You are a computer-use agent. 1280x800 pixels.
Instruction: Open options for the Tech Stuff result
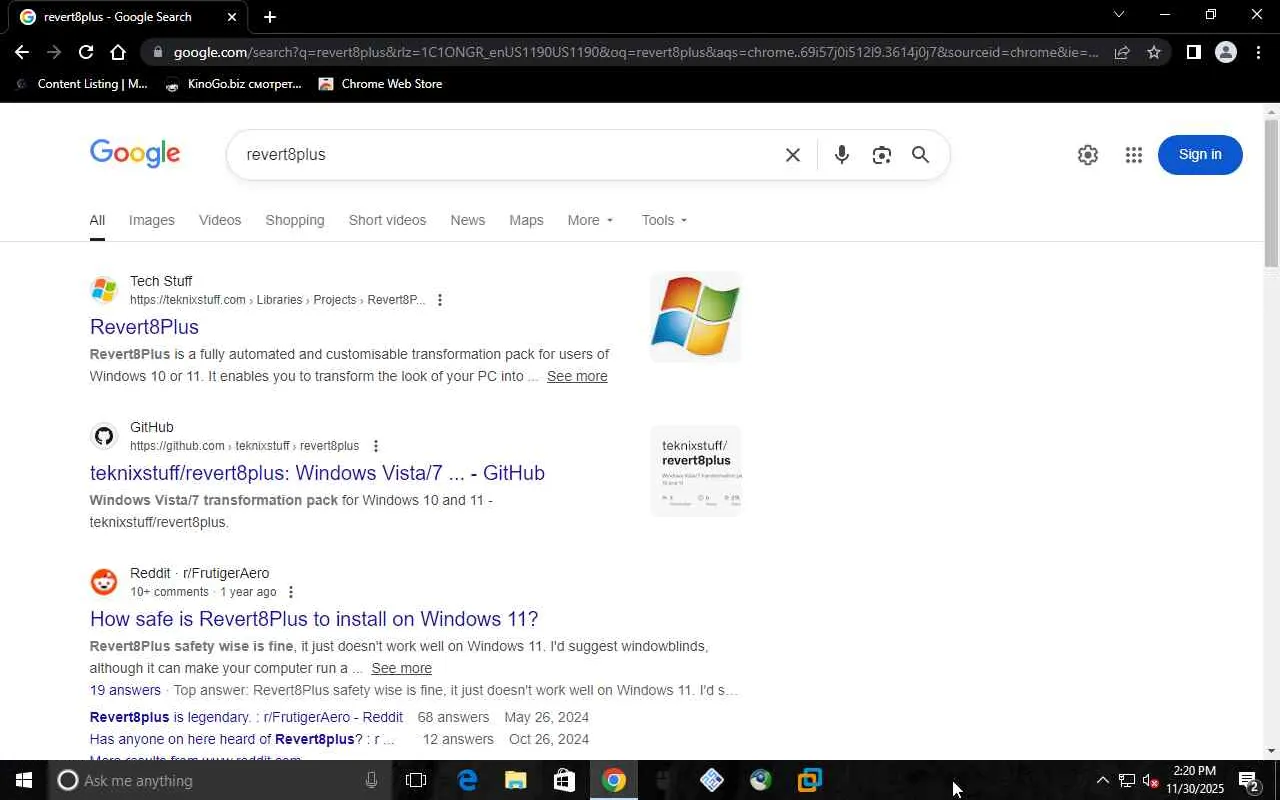(440, 300)
